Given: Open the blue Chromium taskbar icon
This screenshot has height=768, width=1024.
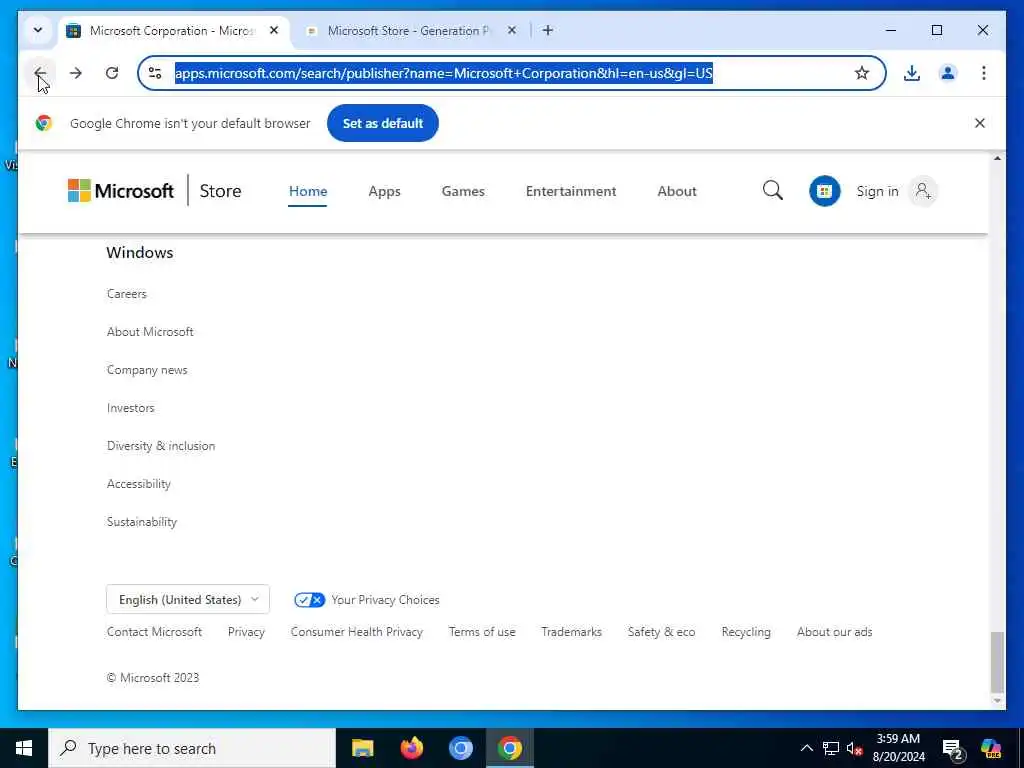Looking at the screenshot, I should pyautogui.click(x=460, y=748).
